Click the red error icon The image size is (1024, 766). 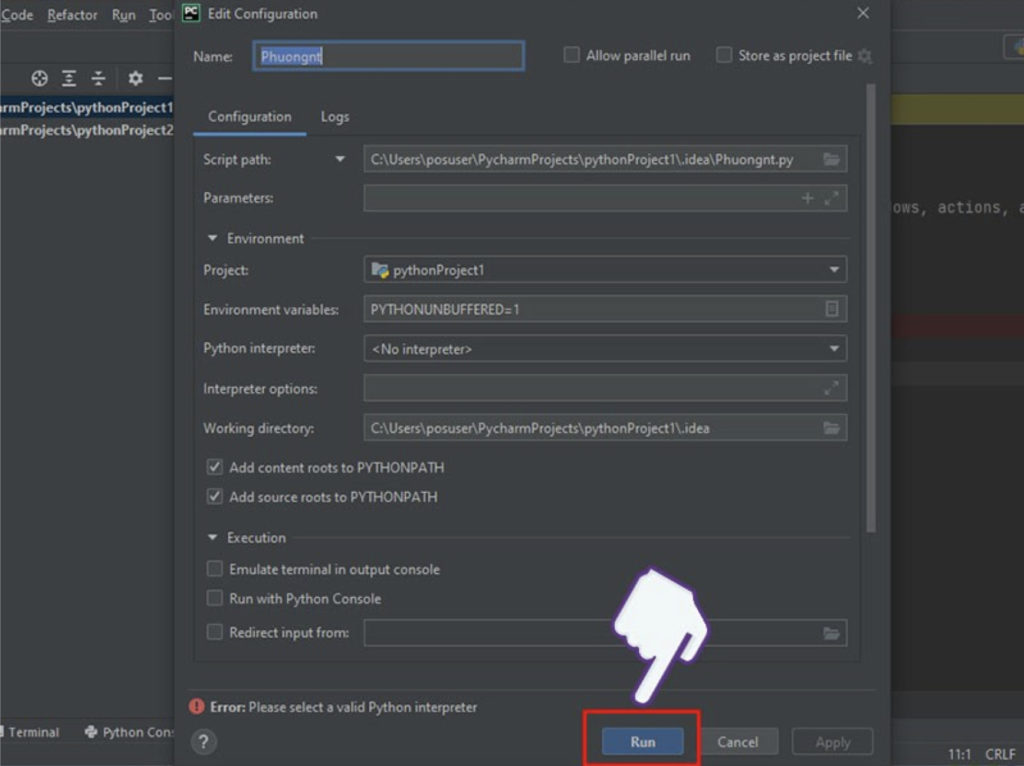tap(196, 707)
